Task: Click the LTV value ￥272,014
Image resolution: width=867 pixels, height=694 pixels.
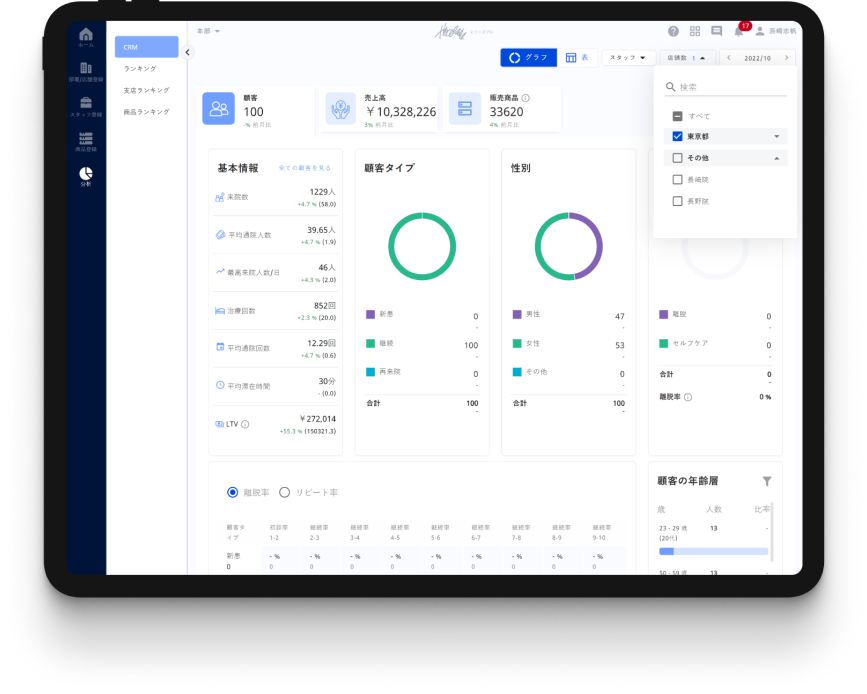Action: point(317,419)
